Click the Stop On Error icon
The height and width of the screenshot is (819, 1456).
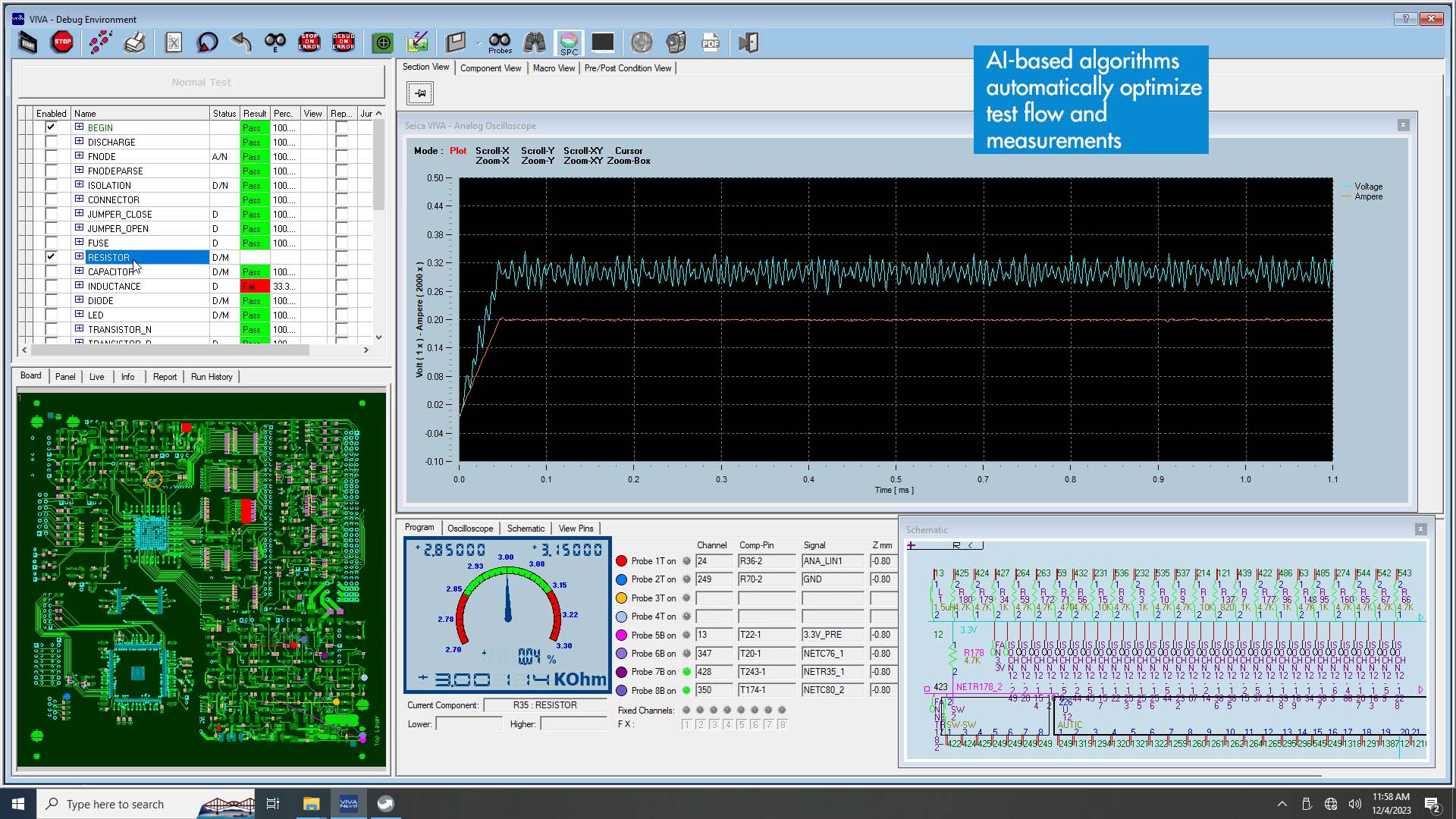click(309, 42)
